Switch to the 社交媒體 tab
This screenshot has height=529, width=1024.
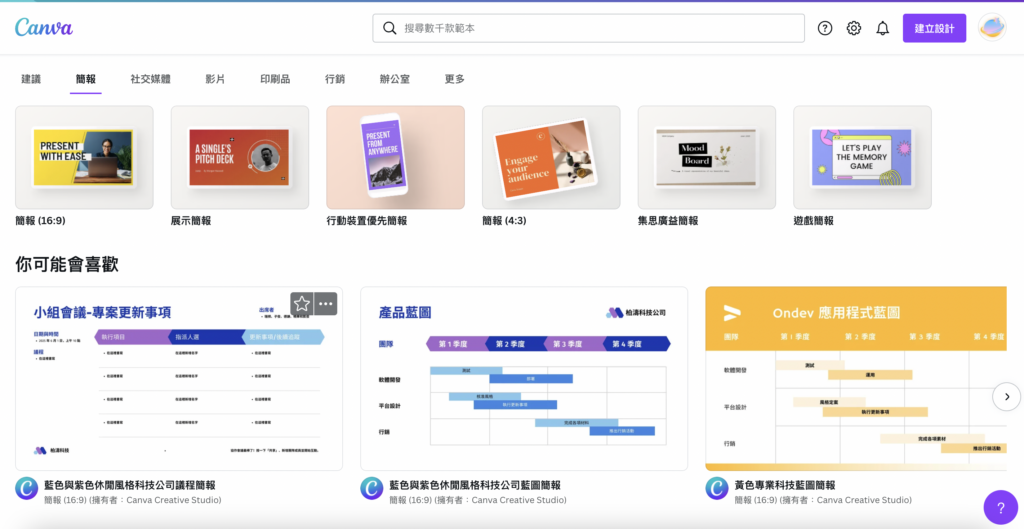click(x=150, y=79)
